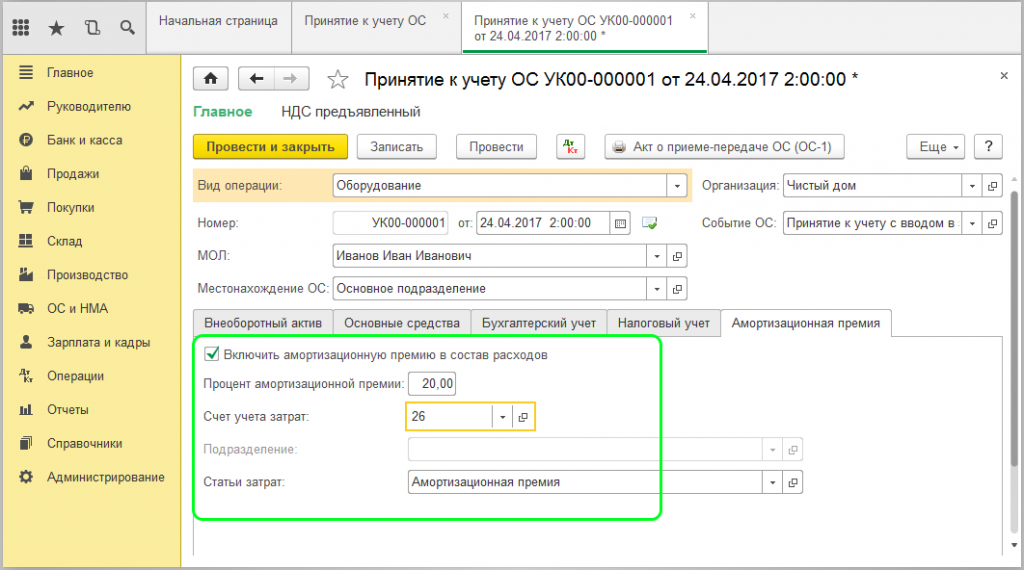Open calendar picker next to date field
The image size is (1024, 570).
coord(620,223)
